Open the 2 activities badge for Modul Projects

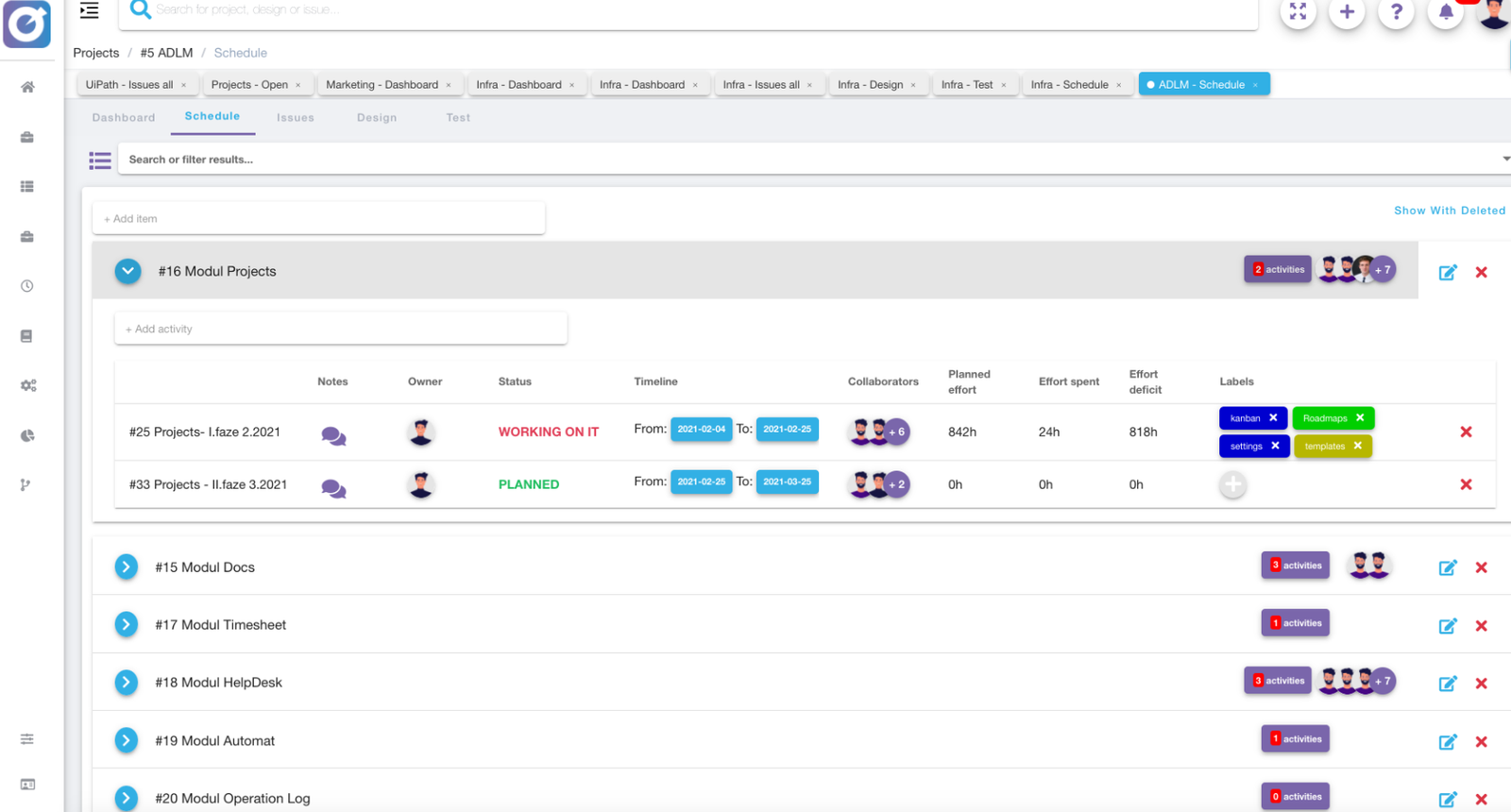click(1277, 270)
